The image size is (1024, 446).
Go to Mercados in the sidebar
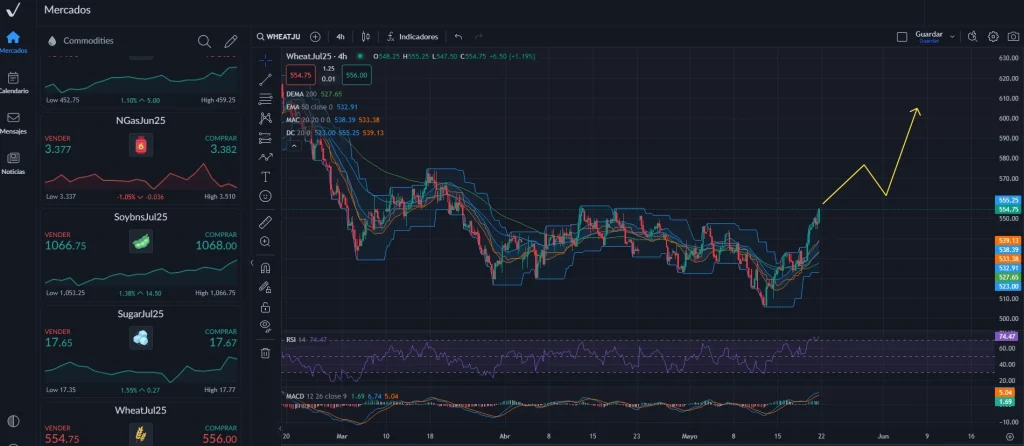click(x=13, y=42)
